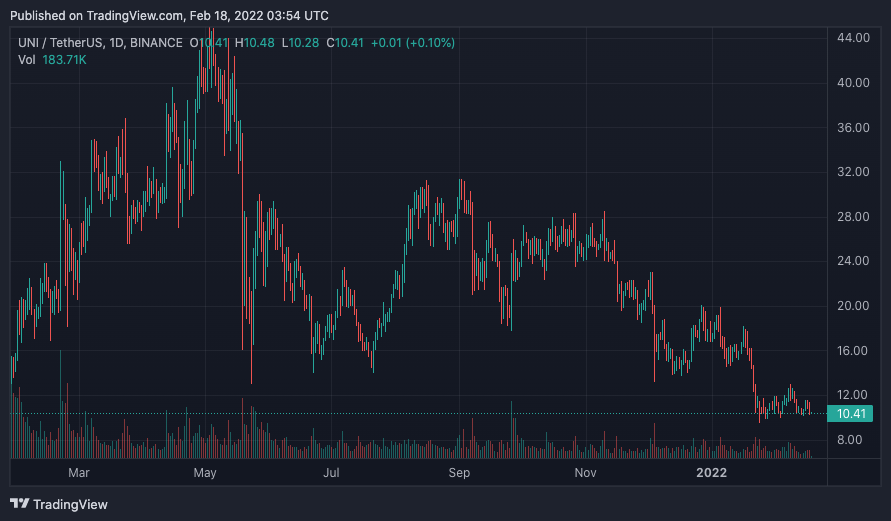Select the Sep label on time axis
891x521 pixels.
tap(459, 473)
